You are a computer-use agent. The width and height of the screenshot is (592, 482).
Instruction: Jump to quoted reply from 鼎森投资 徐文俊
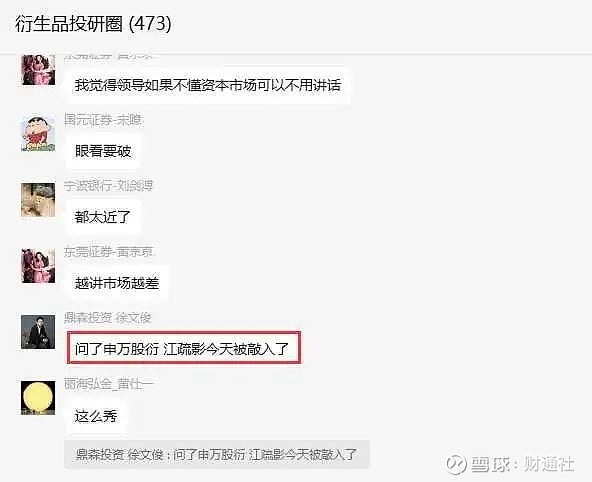[x=217, y=454]
